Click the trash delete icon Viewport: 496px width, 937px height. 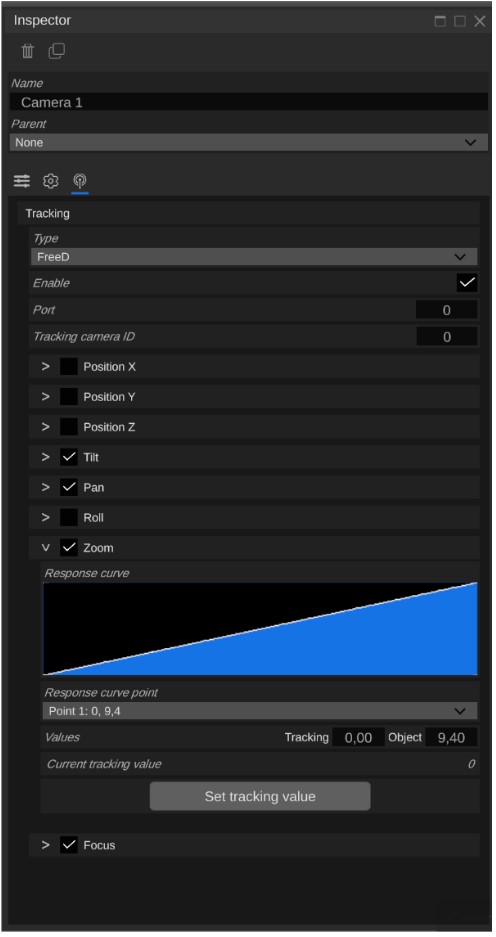point(27,51)
